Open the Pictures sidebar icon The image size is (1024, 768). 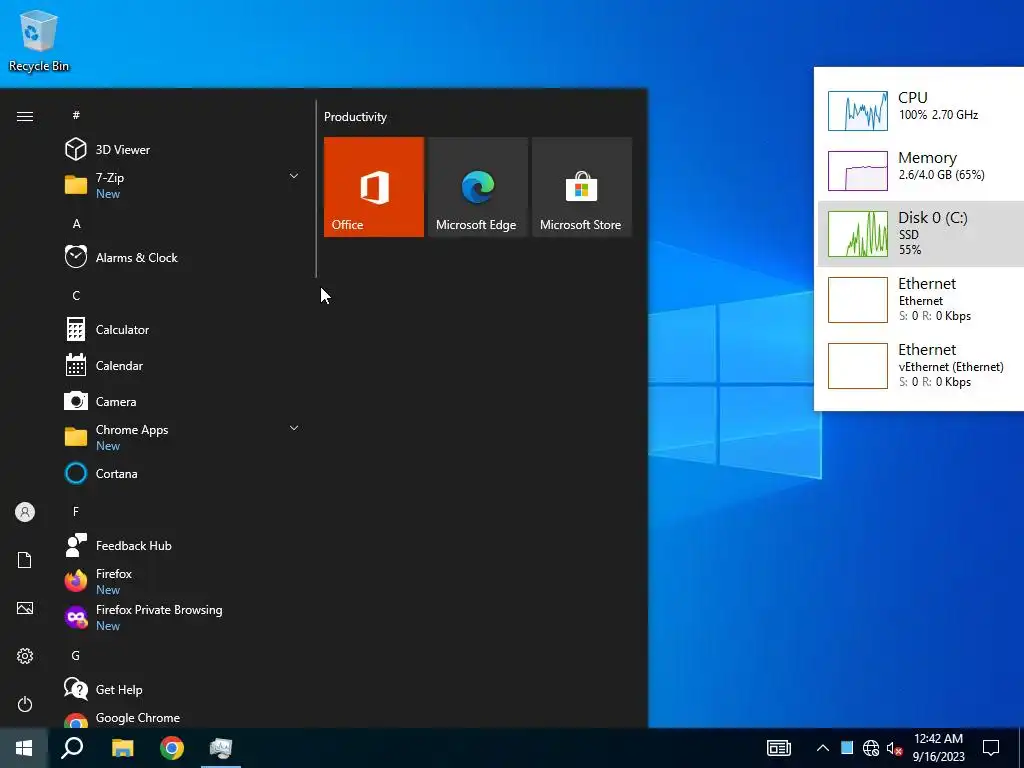[x=25, y=608]
